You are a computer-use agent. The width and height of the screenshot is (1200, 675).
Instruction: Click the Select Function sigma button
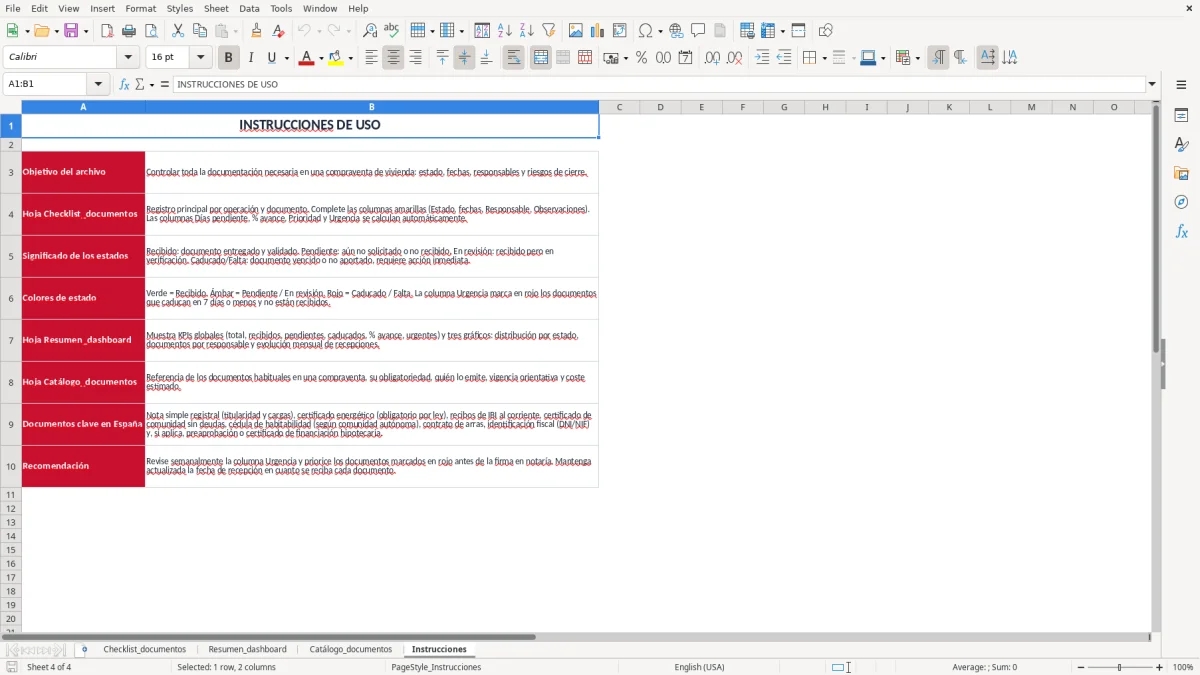pyautogui.click(x=139, y=84)
